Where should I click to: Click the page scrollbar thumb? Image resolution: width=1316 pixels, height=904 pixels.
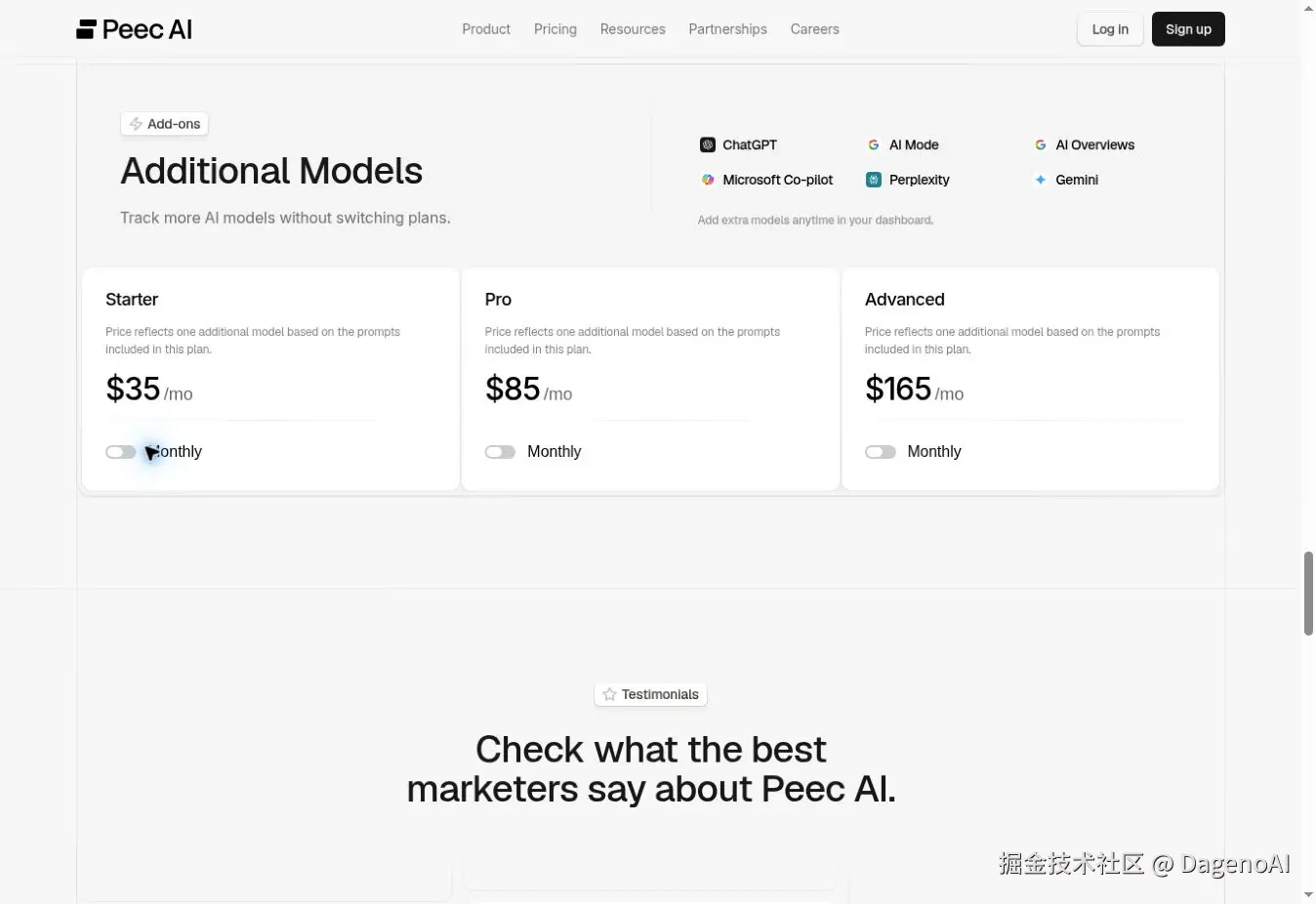pos(1308,594)
